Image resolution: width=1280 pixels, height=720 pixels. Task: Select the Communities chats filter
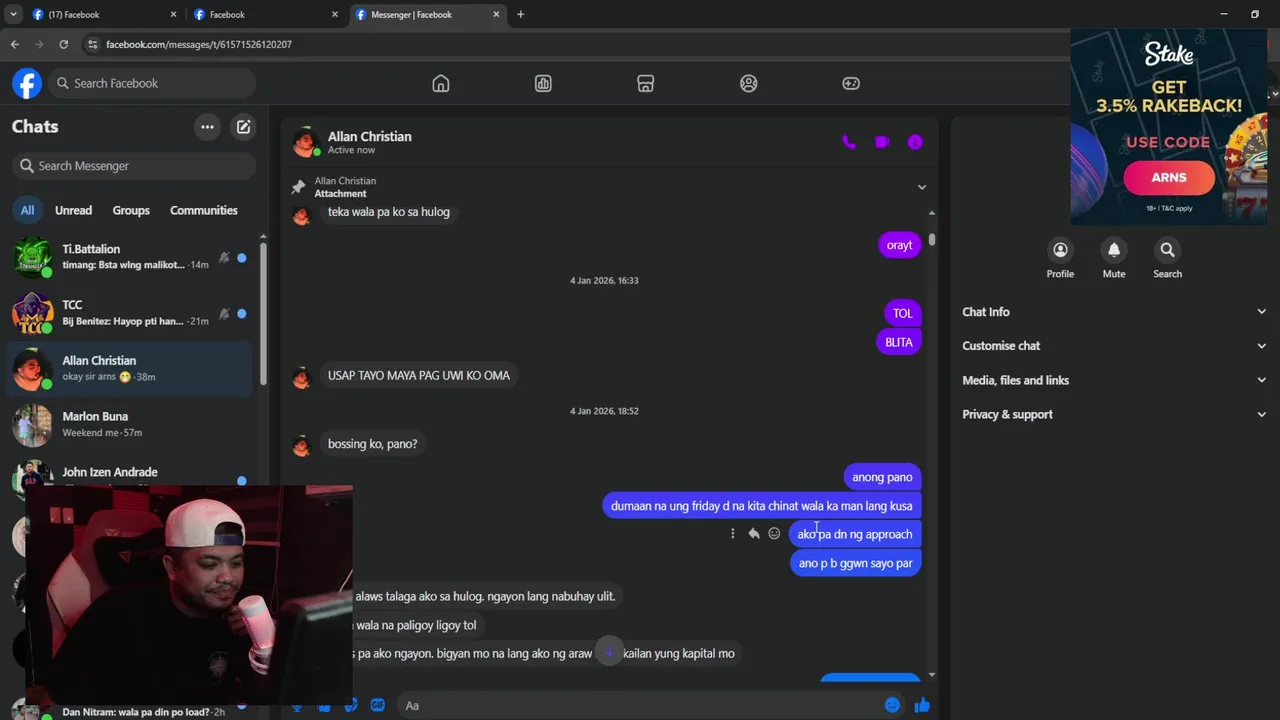coord(204,210)
